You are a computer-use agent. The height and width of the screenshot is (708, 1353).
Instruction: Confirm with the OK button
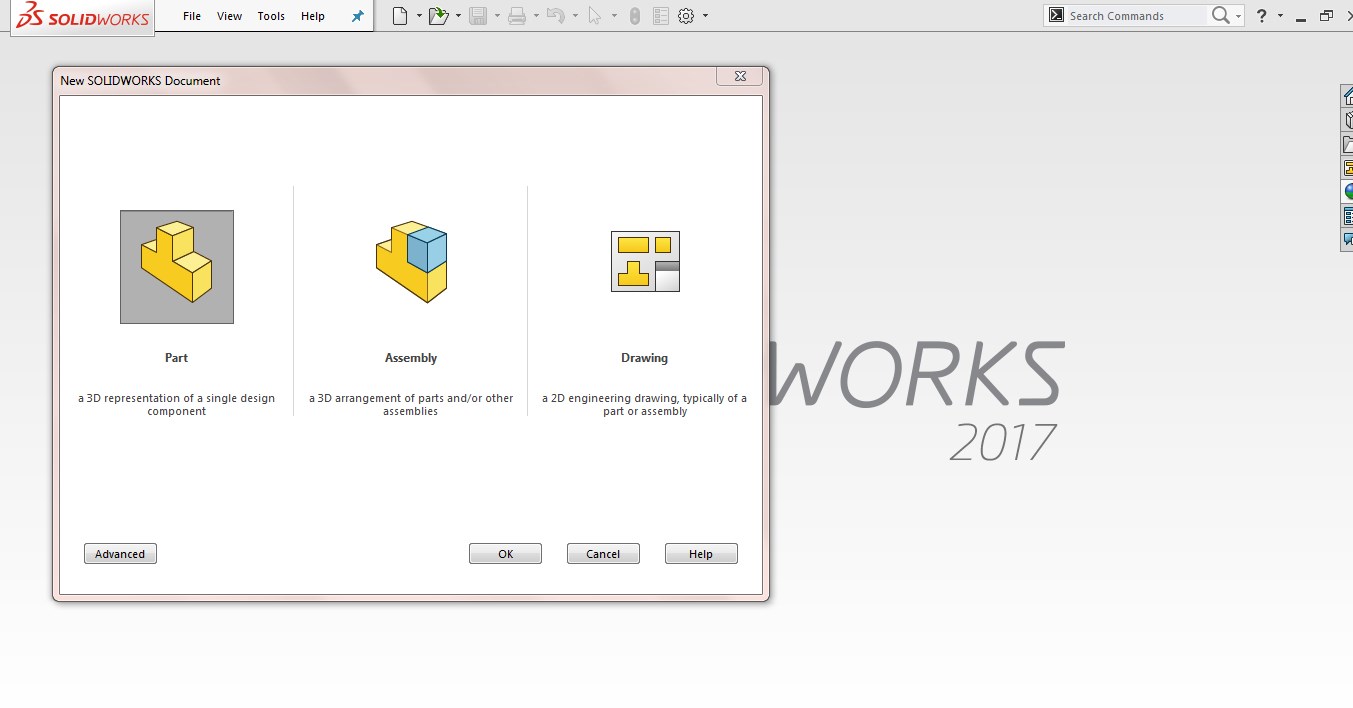pos(505,554)
